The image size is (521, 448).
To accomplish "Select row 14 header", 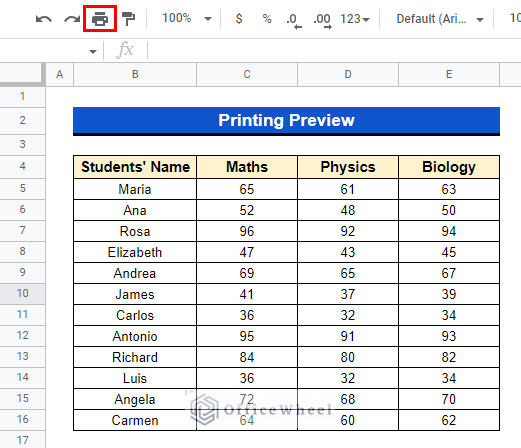I will coord(22,377).
